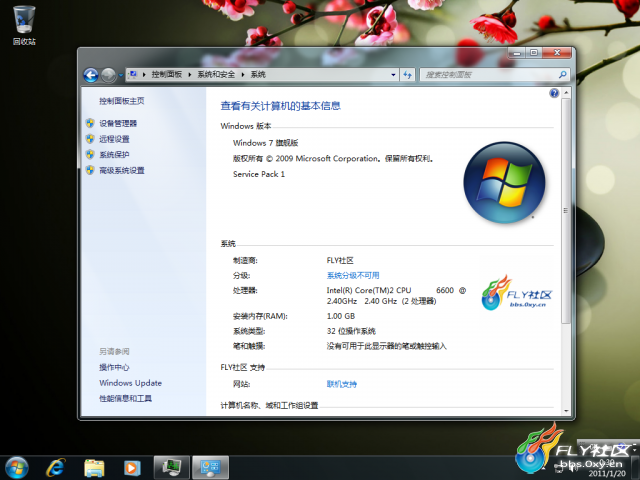The height and width of the screenshot is (480, 640).
Task: Select the 1.00 GB memory value
Action: [x=341, y=316]
